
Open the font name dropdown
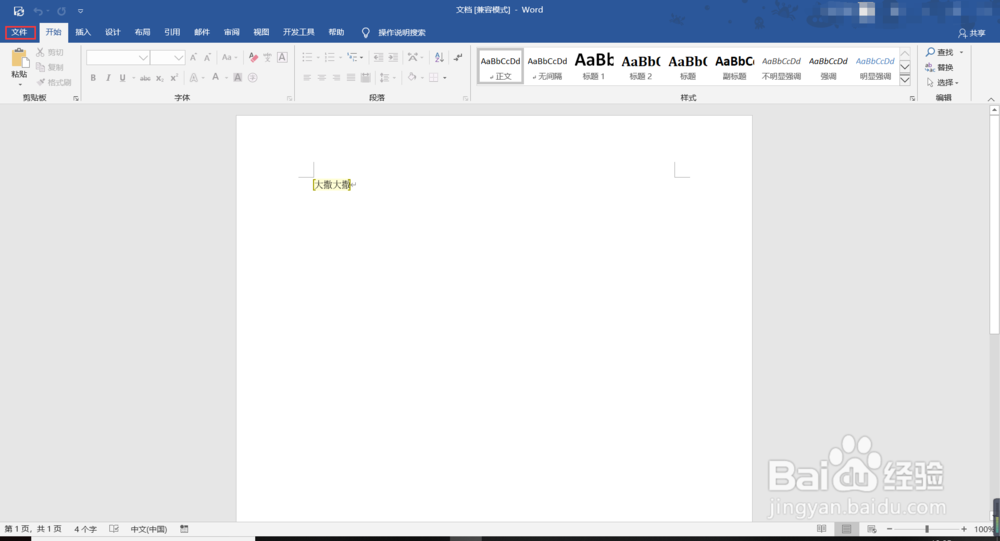(143, 57)
